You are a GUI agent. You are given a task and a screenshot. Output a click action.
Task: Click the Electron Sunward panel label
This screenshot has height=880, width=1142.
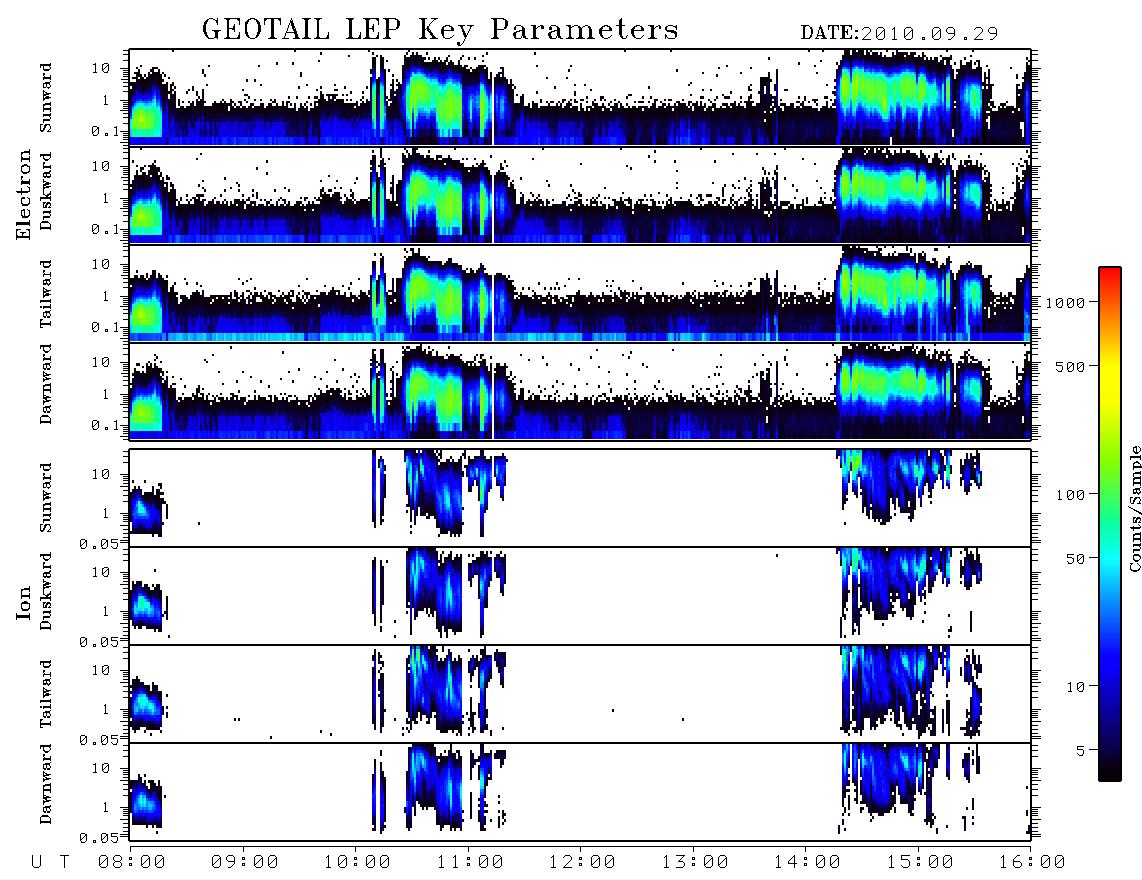click(x=46, y=98)
